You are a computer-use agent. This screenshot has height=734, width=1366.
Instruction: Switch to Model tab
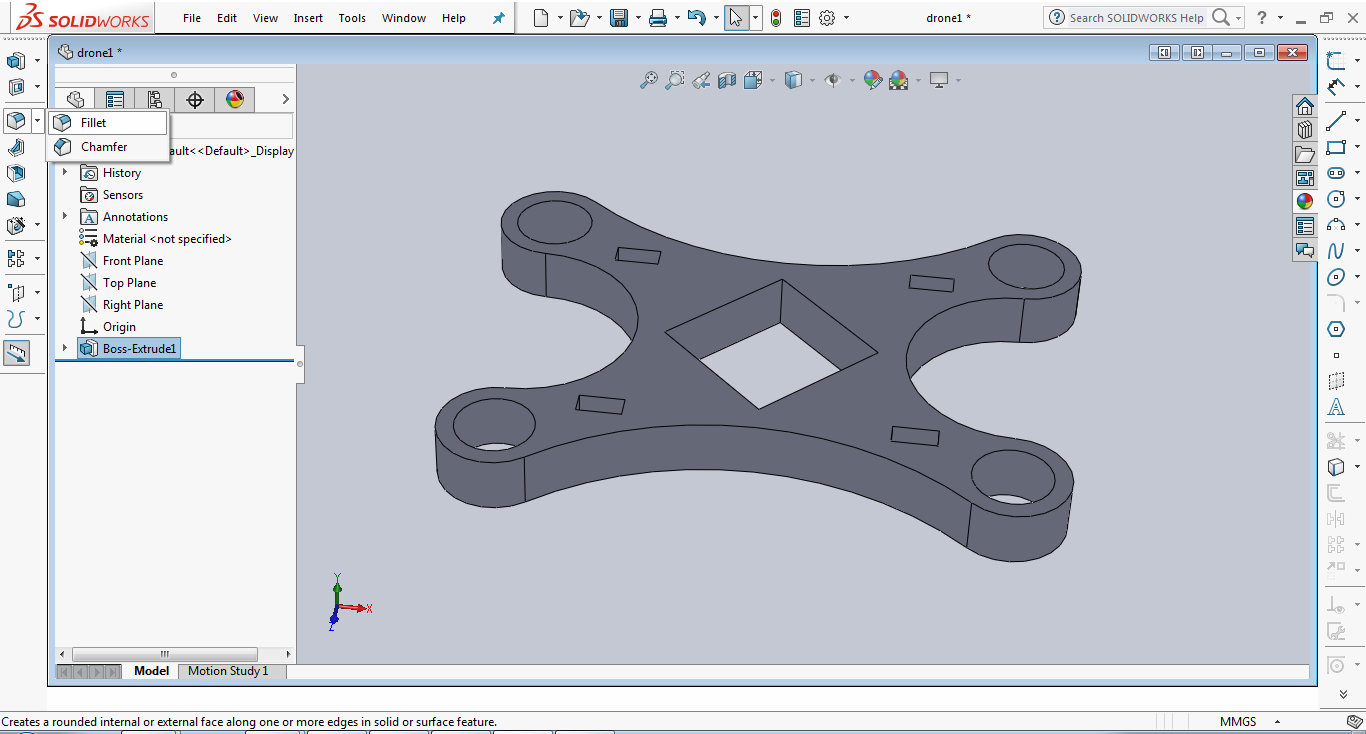[152, 671]
